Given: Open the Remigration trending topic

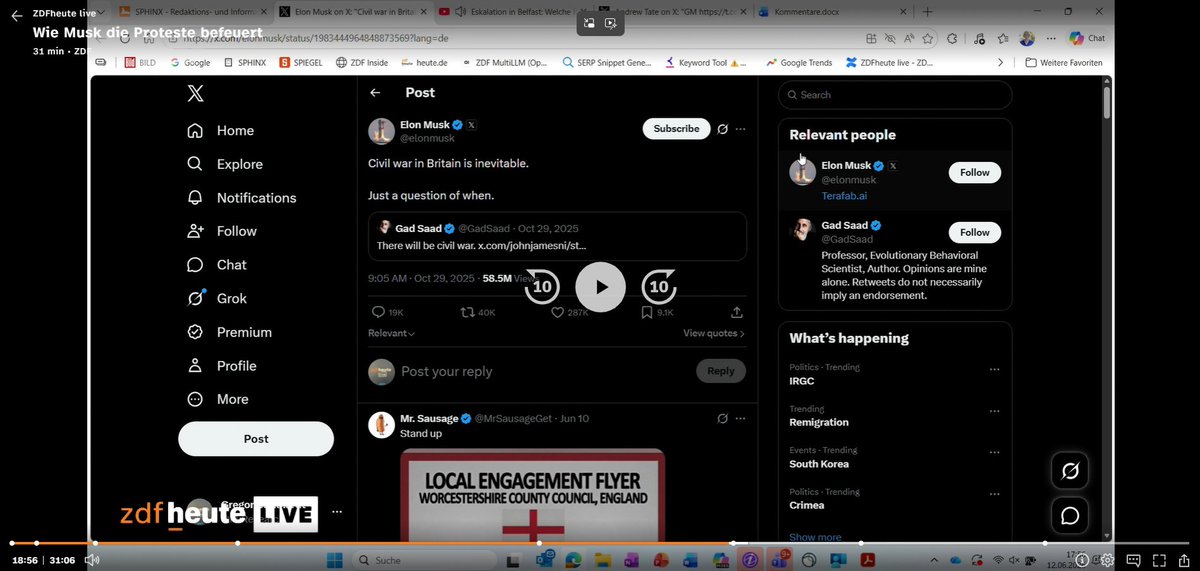Looking at the screenshot, I should (819, 422).
